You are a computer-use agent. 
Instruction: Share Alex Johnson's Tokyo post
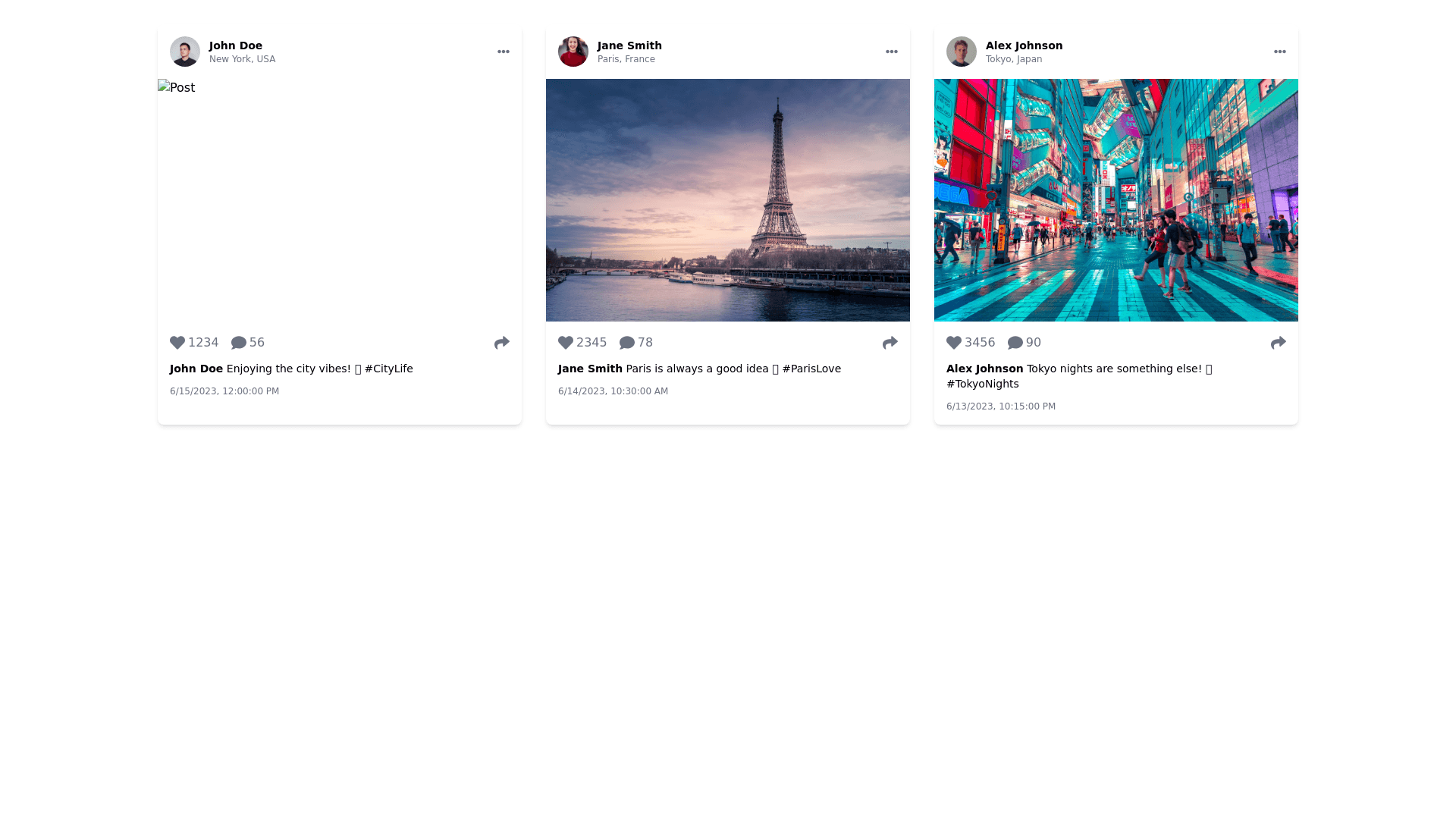[1279, 343]
